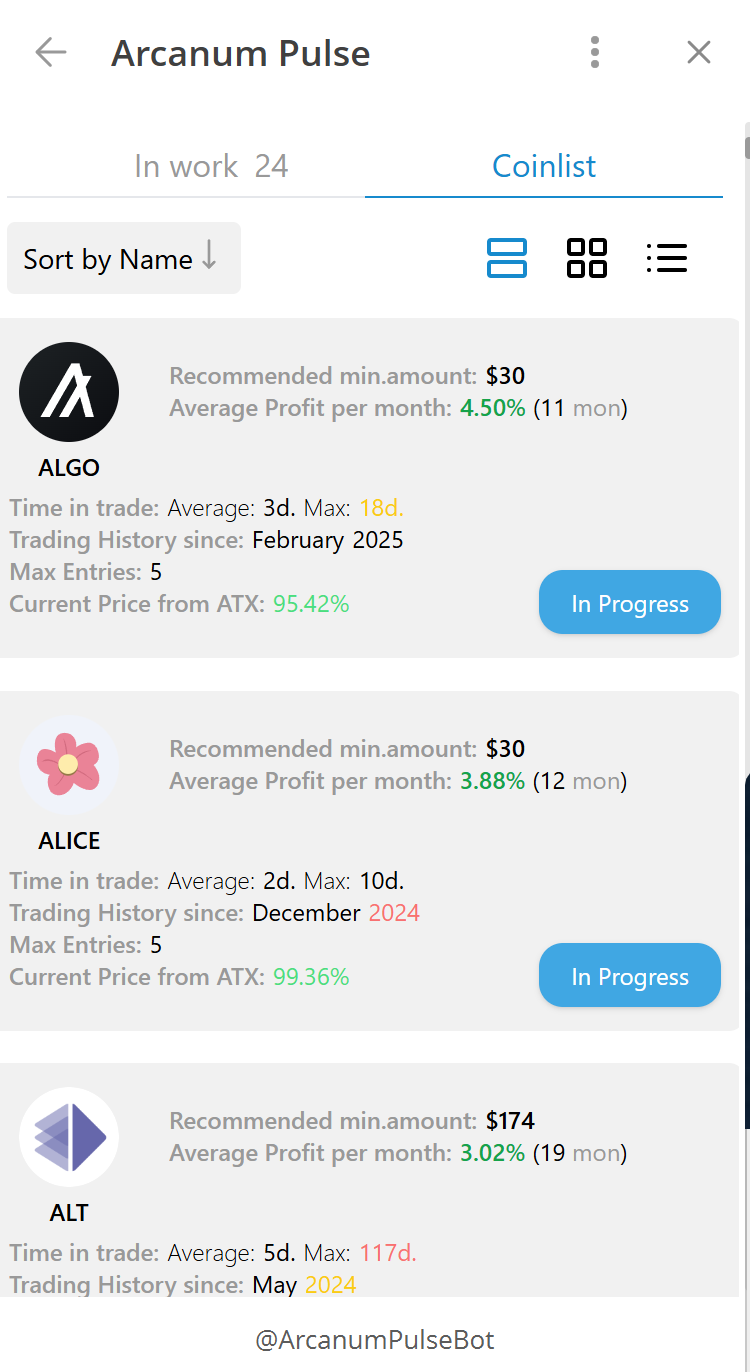Switch to the In work tab

click(211, 166)
